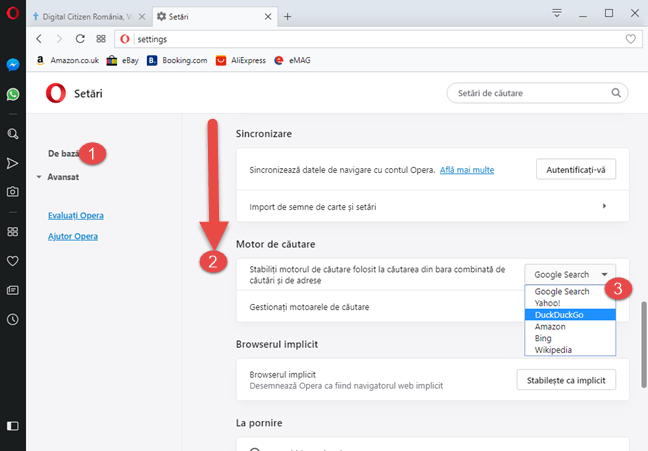Screen dimensions: 648x451
Task: Open the Ajutor Opera link
Action: click(73, 236)
